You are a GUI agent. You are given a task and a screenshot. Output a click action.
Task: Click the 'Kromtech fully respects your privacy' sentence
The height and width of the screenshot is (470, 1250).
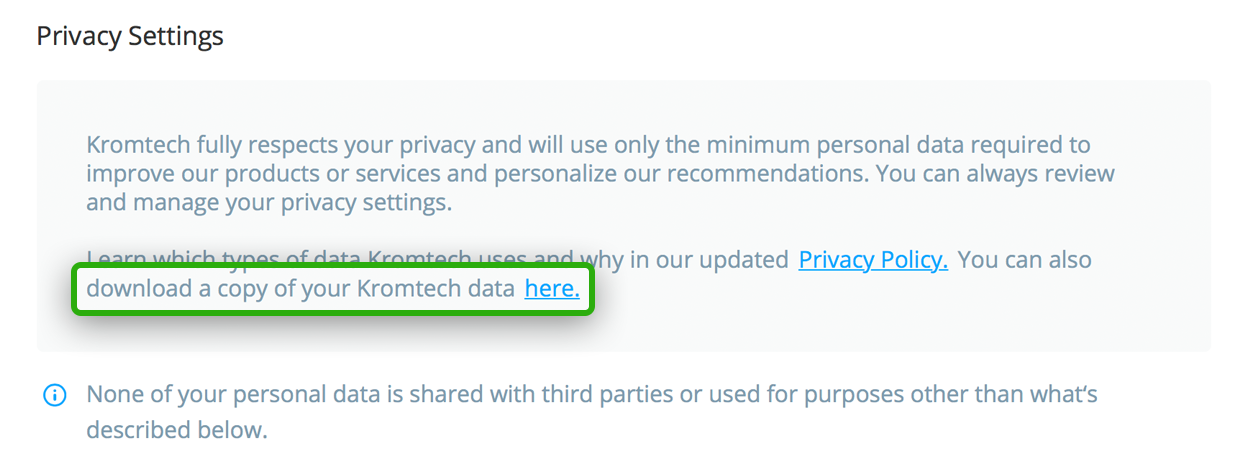(588, 145)
